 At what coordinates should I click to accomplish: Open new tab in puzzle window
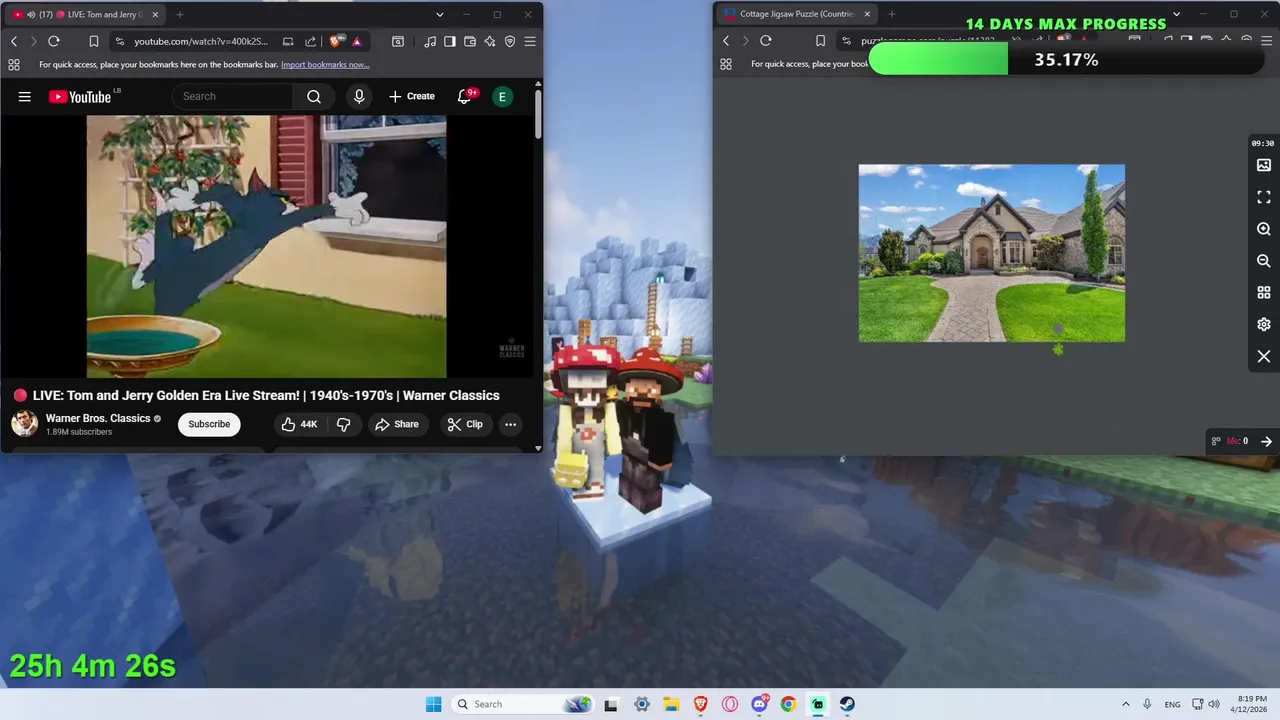(x=892, y=14)
